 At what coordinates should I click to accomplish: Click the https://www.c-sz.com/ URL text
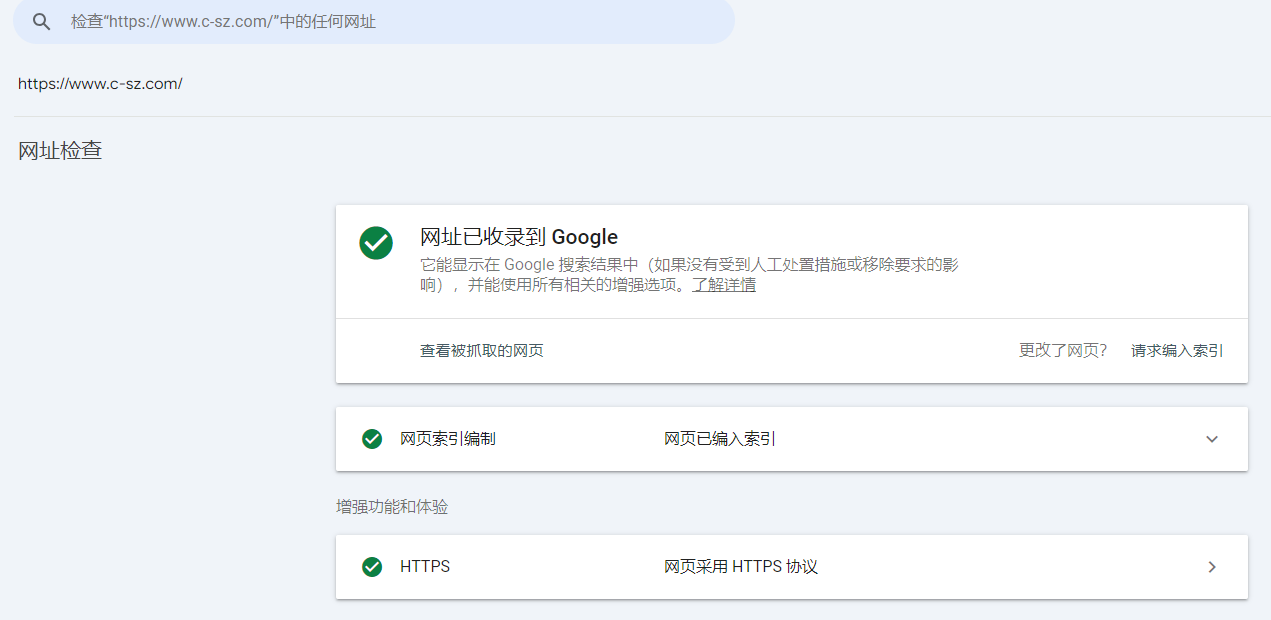[x=100, y=84]
